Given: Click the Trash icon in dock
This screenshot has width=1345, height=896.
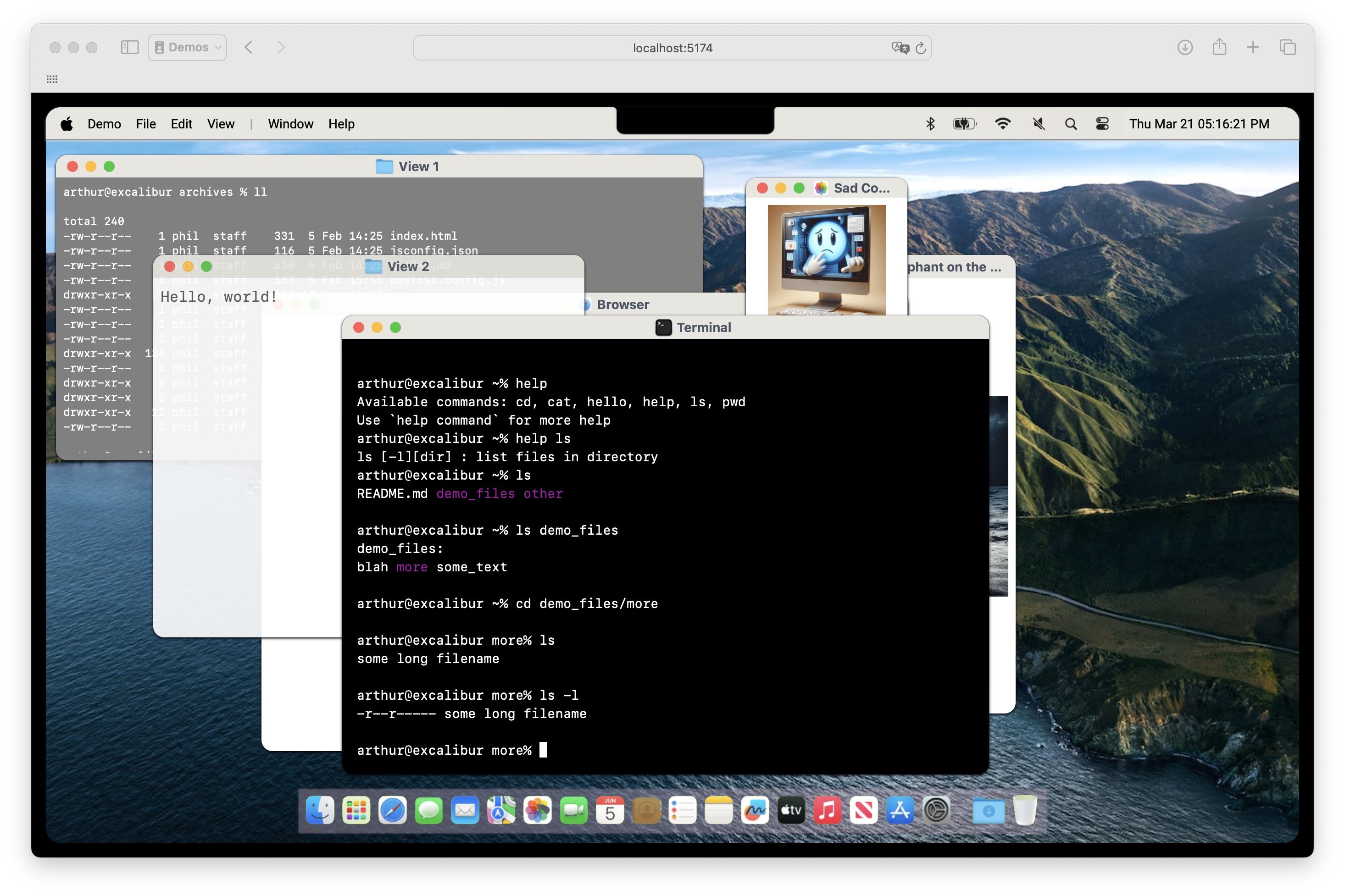Looking at the screenshot, I should click(1024, 810).
